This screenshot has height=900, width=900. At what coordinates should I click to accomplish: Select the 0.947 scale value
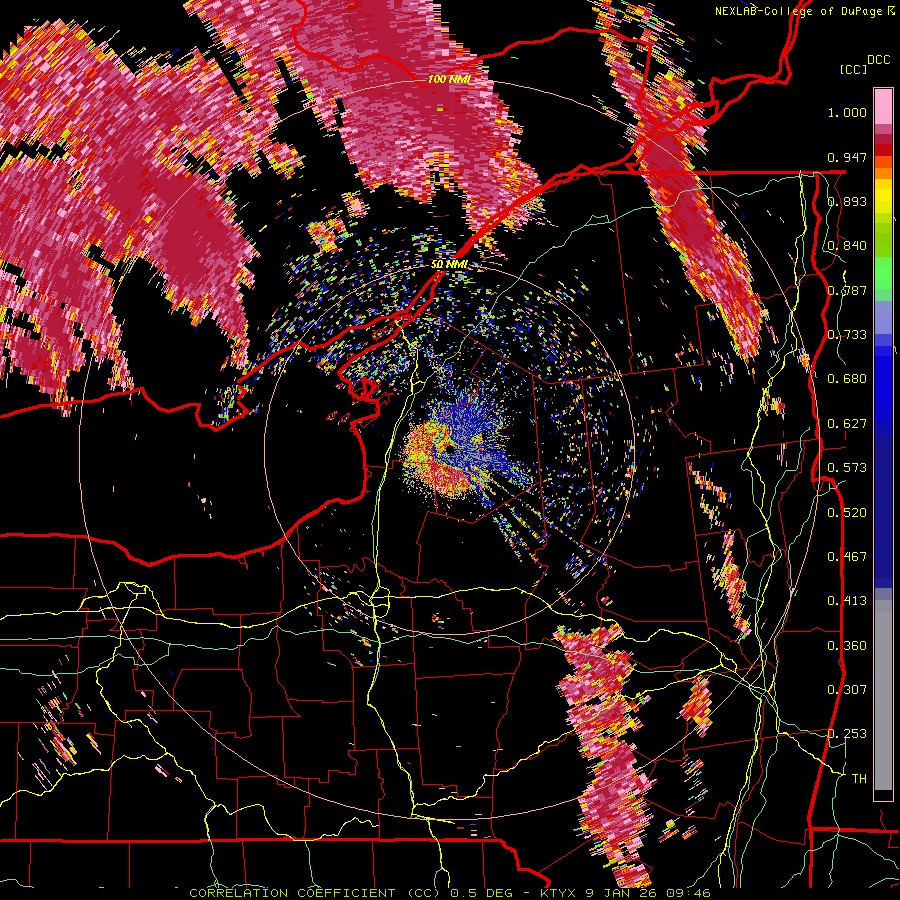coord(847,157)
